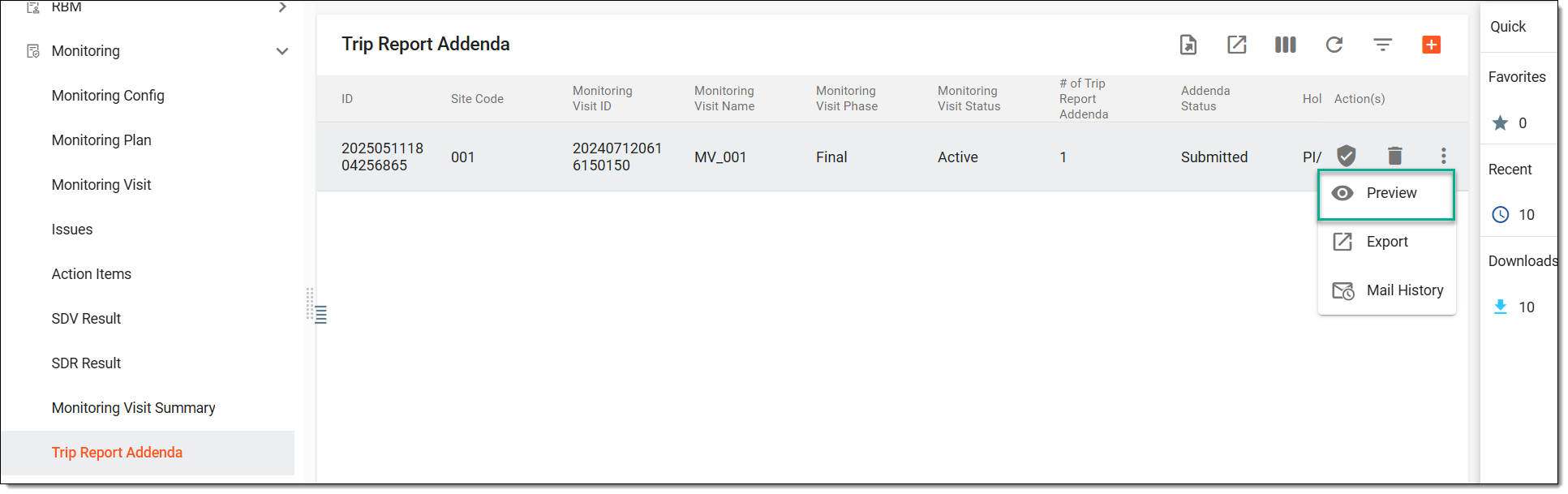Click the Monitoring sidebar section icon
Image resolution: width=1568 pixels, height=494 pixels.
click(x=33, y=51)
